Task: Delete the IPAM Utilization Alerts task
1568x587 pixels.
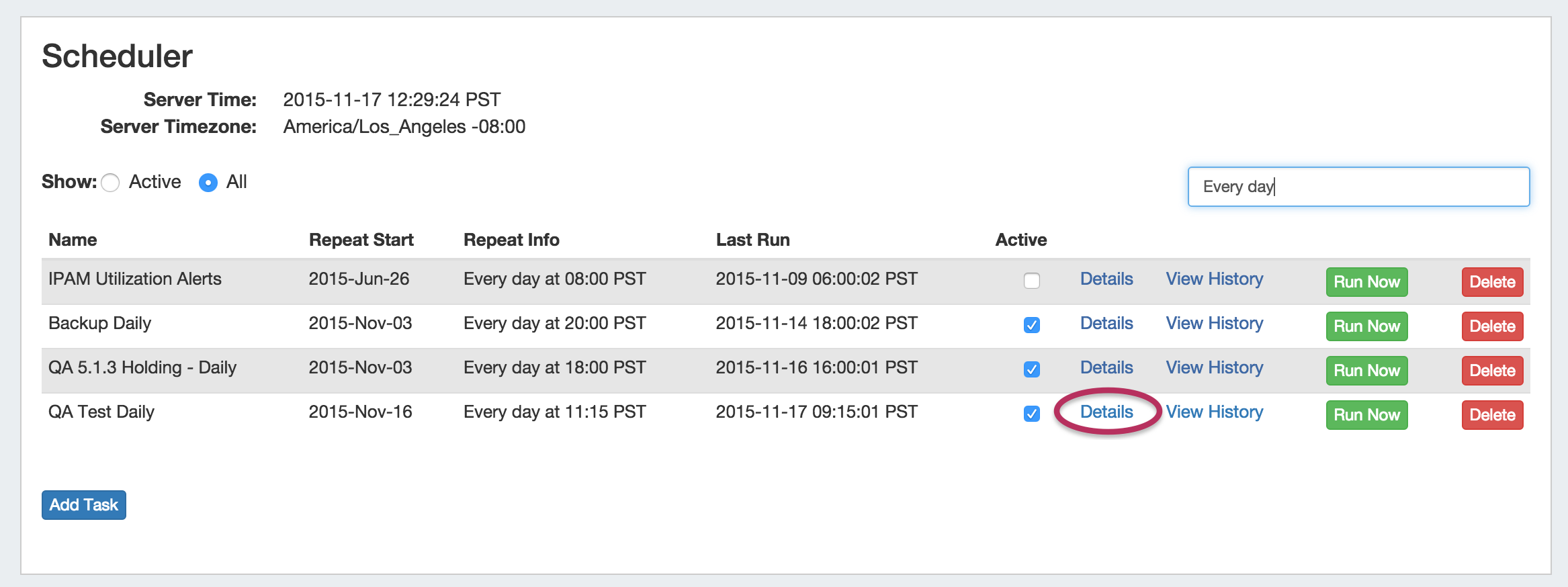Action: coord(1491,282)
